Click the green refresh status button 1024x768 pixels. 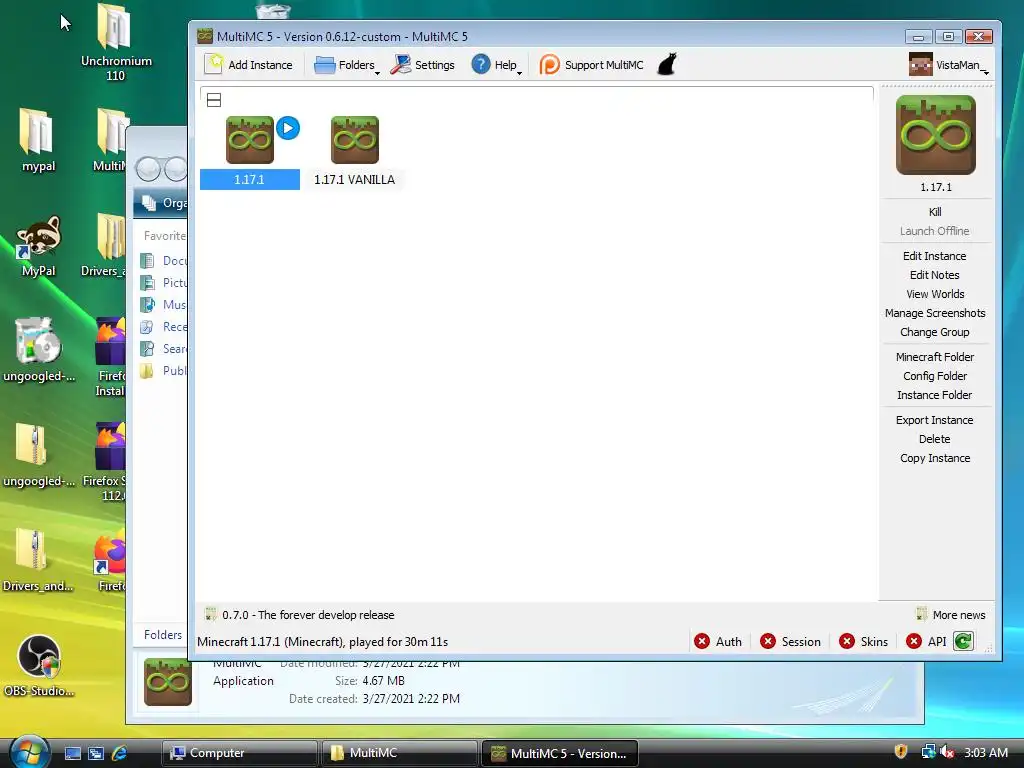coord(963,641)
